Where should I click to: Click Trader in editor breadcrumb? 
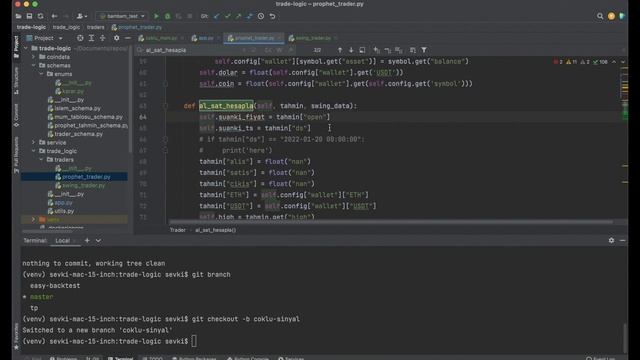(178, 230)
